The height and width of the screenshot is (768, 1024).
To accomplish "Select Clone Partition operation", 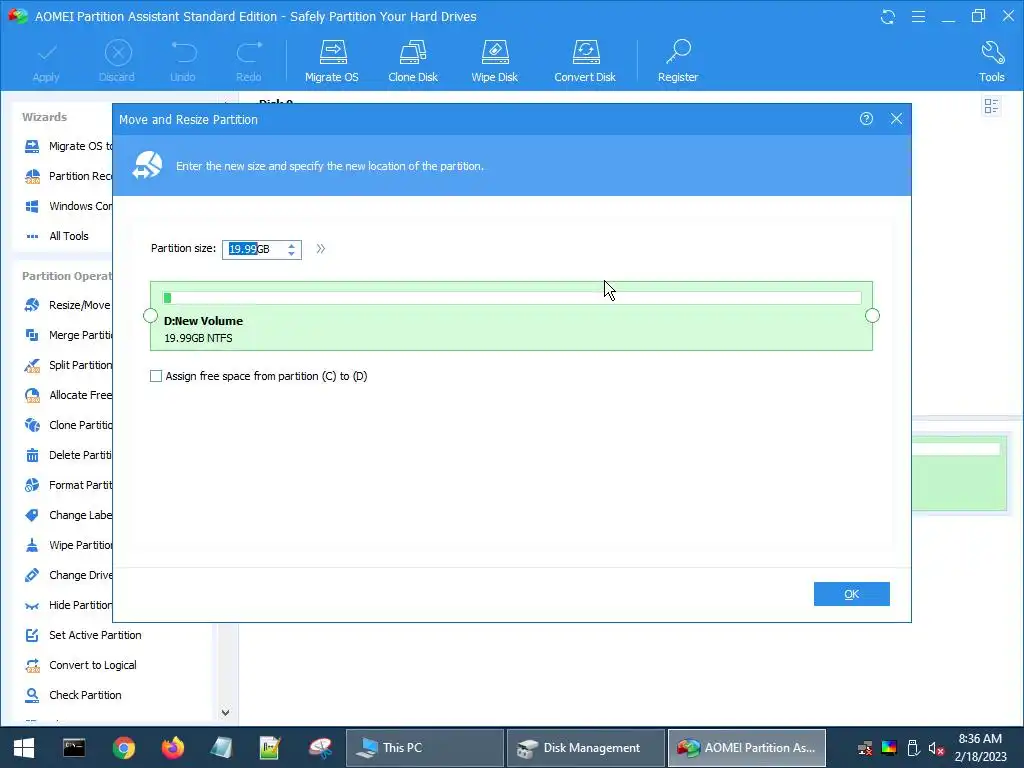I will pyautogui.click(x=68, y=425).
